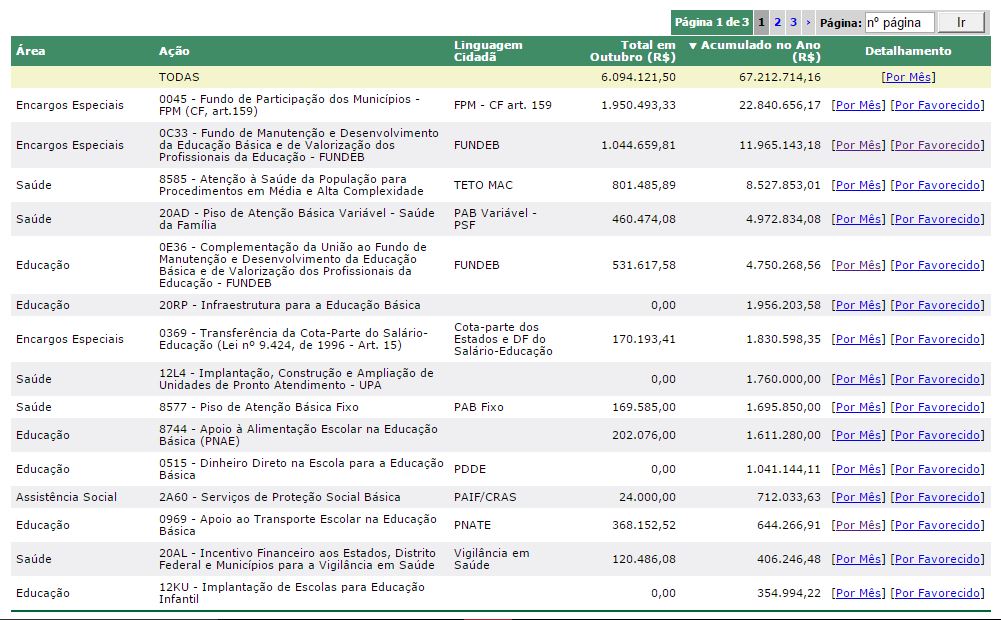Viewport: 1001px width, 620px height.
Task: Open Por Favorecido for 20RP row
Action: [x=937, y=305]
